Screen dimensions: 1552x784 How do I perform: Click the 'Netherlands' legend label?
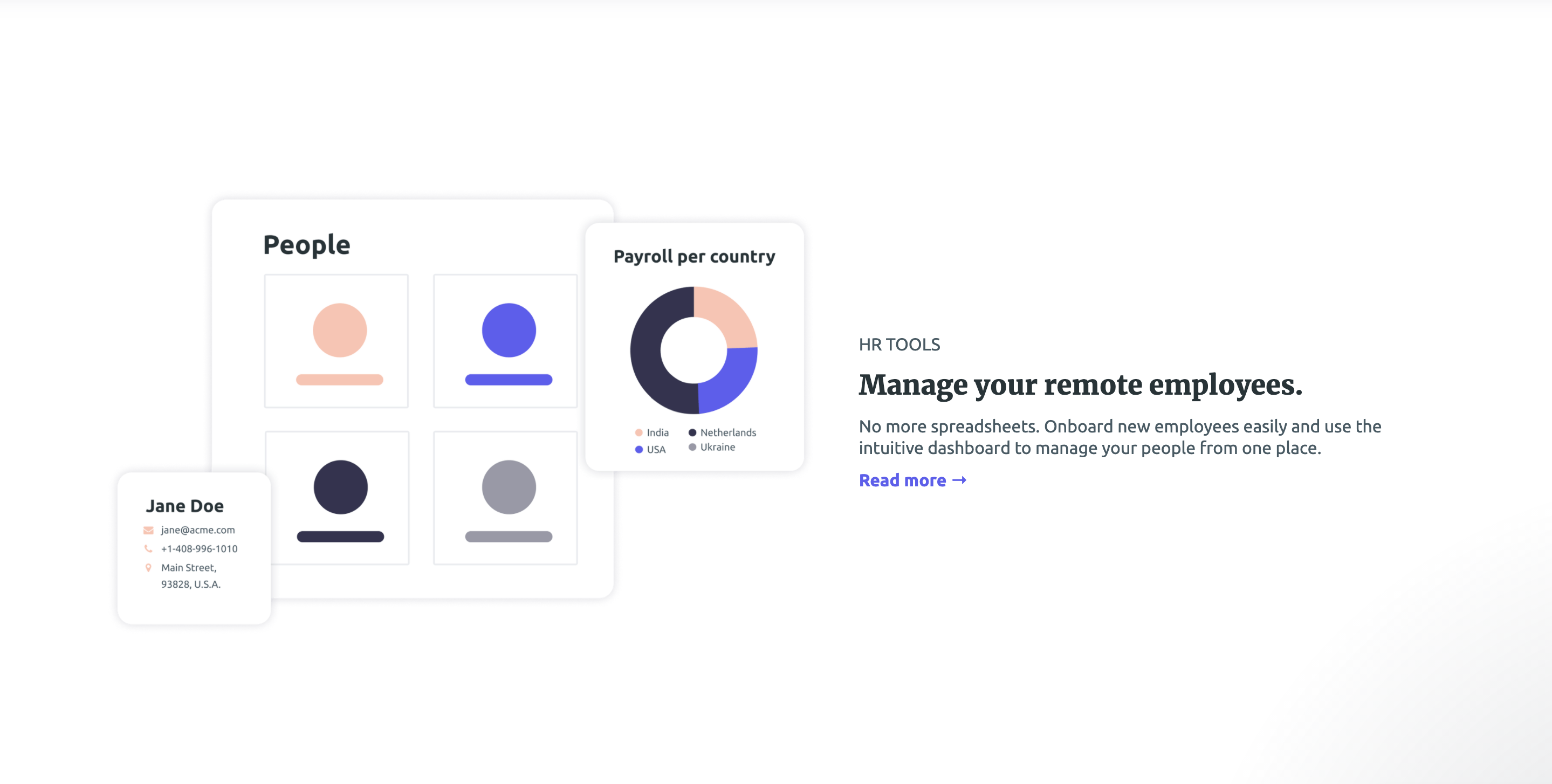(x=728, y=432)
